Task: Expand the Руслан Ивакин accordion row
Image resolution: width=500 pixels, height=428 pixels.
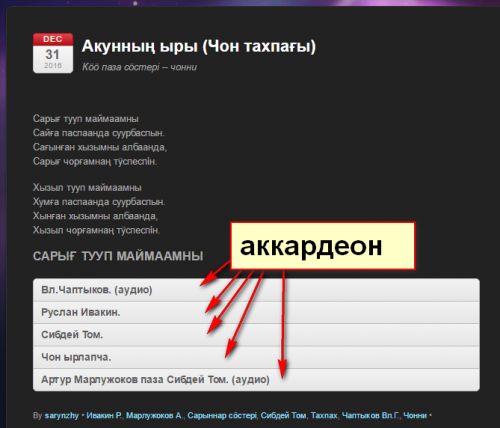Action: click(256, 312)
